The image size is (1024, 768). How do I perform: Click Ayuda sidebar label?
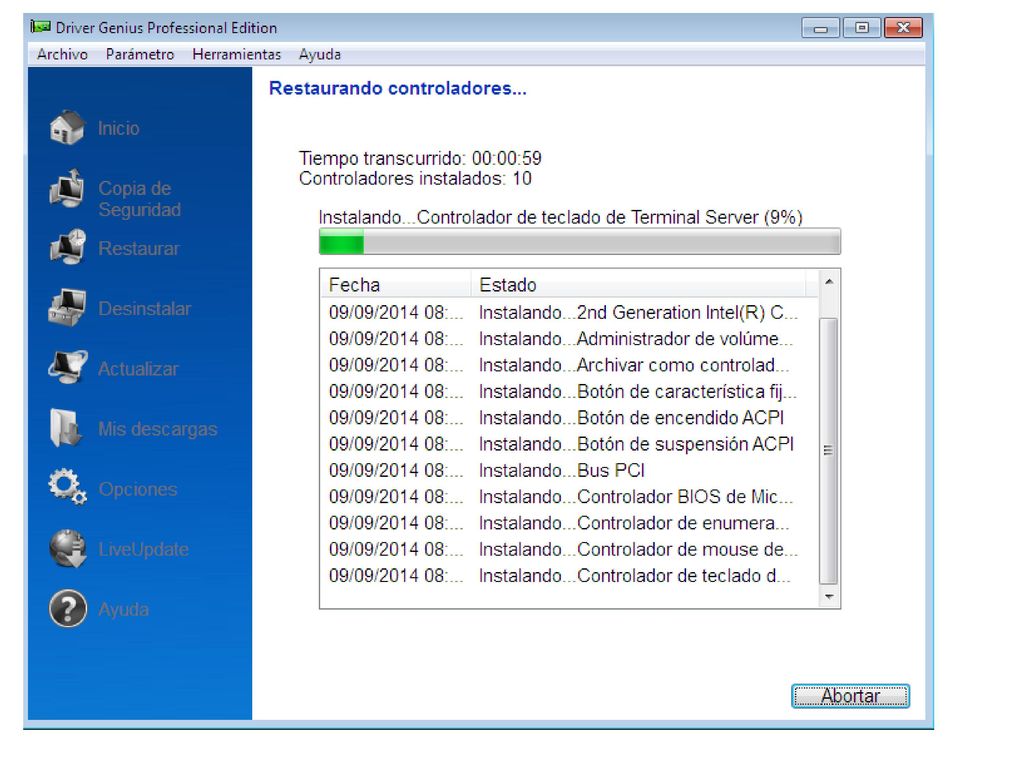point(123,610)
